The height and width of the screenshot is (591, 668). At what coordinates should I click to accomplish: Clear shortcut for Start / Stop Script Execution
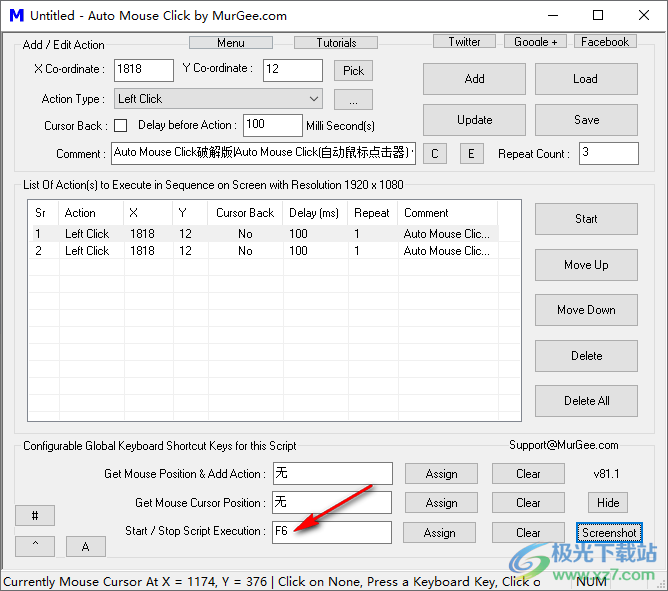[528, 533]
